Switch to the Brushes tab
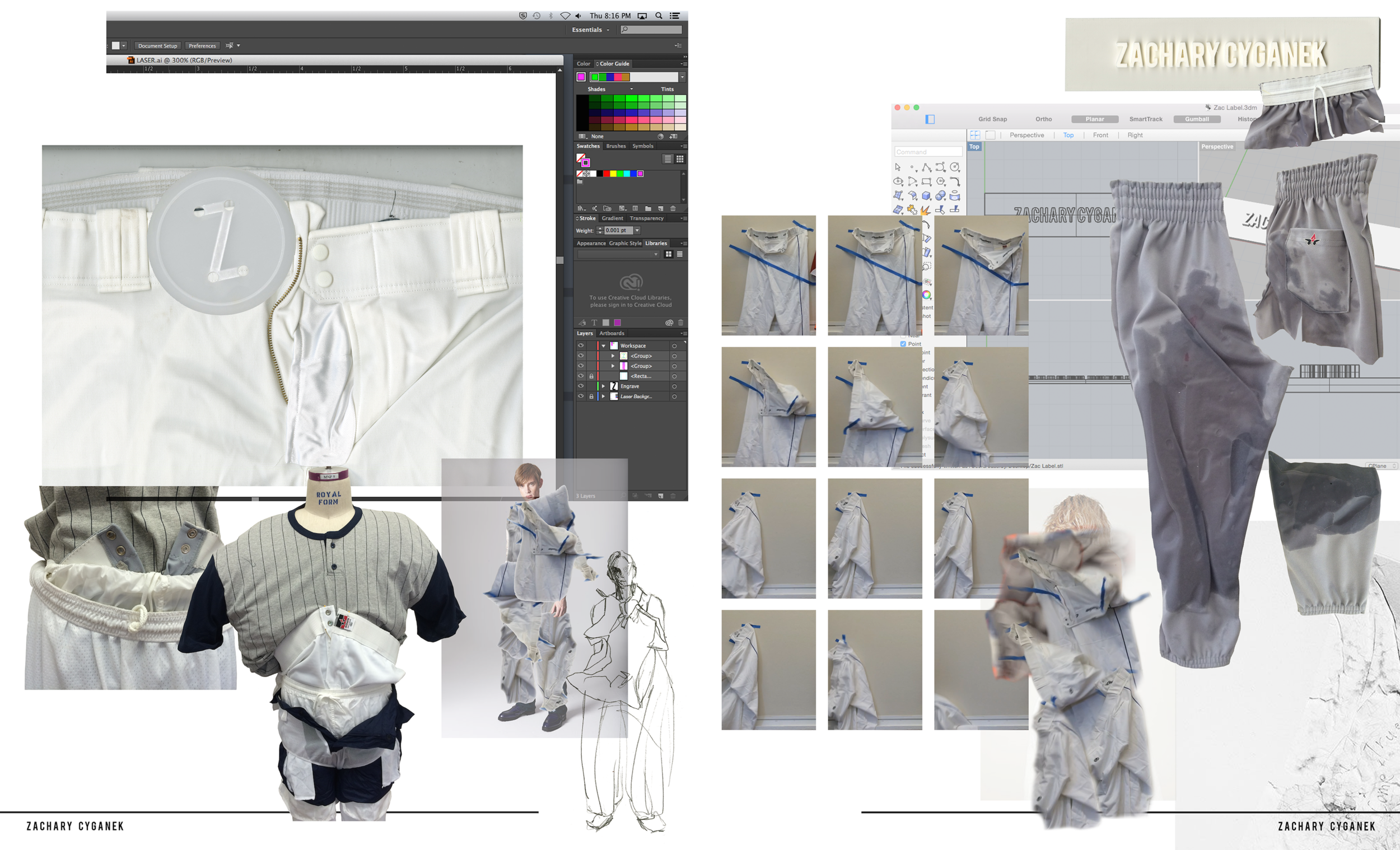This screenshot has height=850, width=1400. click(x=616, y=146)
